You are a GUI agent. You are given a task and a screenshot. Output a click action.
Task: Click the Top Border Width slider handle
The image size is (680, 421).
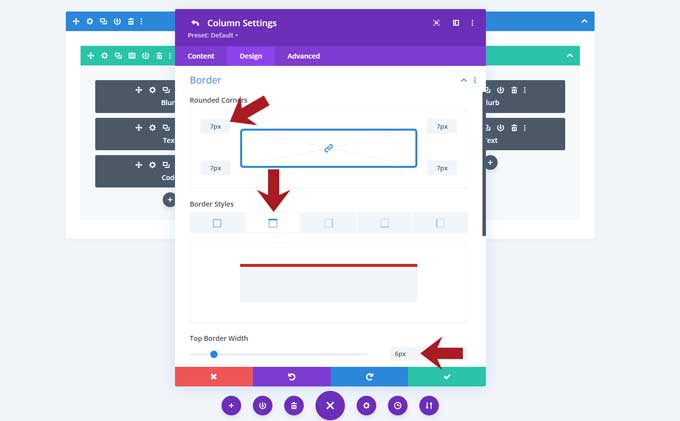pos(214,354)
